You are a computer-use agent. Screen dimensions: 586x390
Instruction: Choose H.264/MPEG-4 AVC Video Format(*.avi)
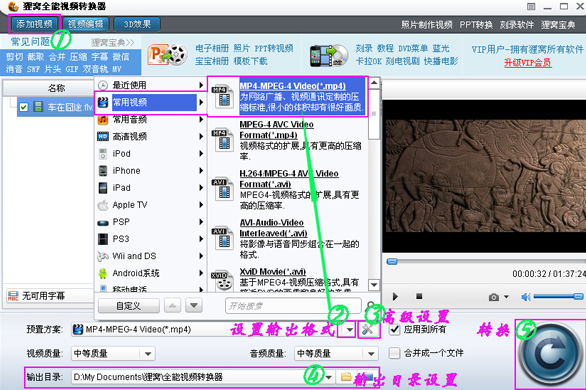(287, 189)
